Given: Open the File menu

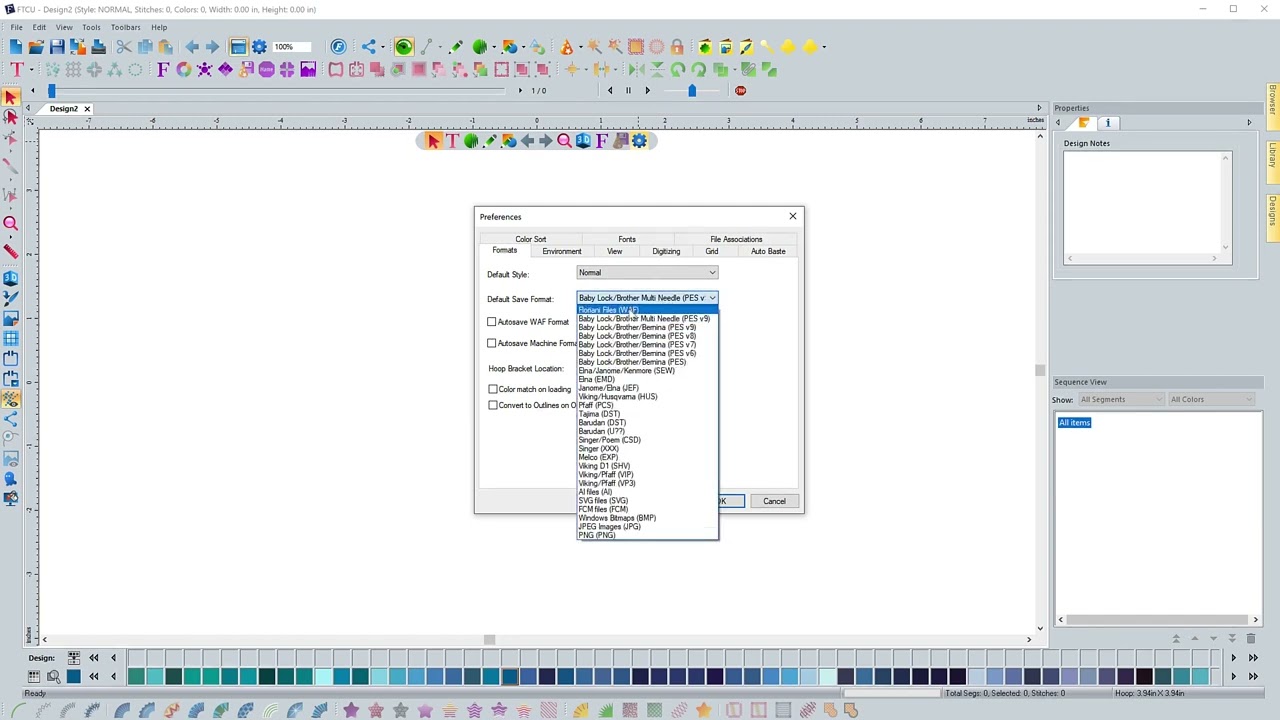Looking at the screenshot, I should (x=16, y=27).
